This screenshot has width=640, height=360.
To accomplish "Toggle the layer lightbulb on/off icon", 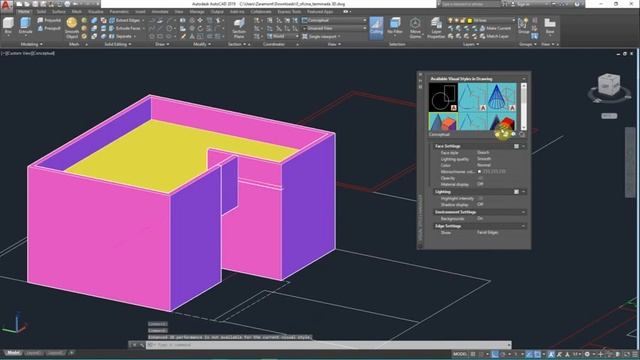I will [x=451, y=20].
